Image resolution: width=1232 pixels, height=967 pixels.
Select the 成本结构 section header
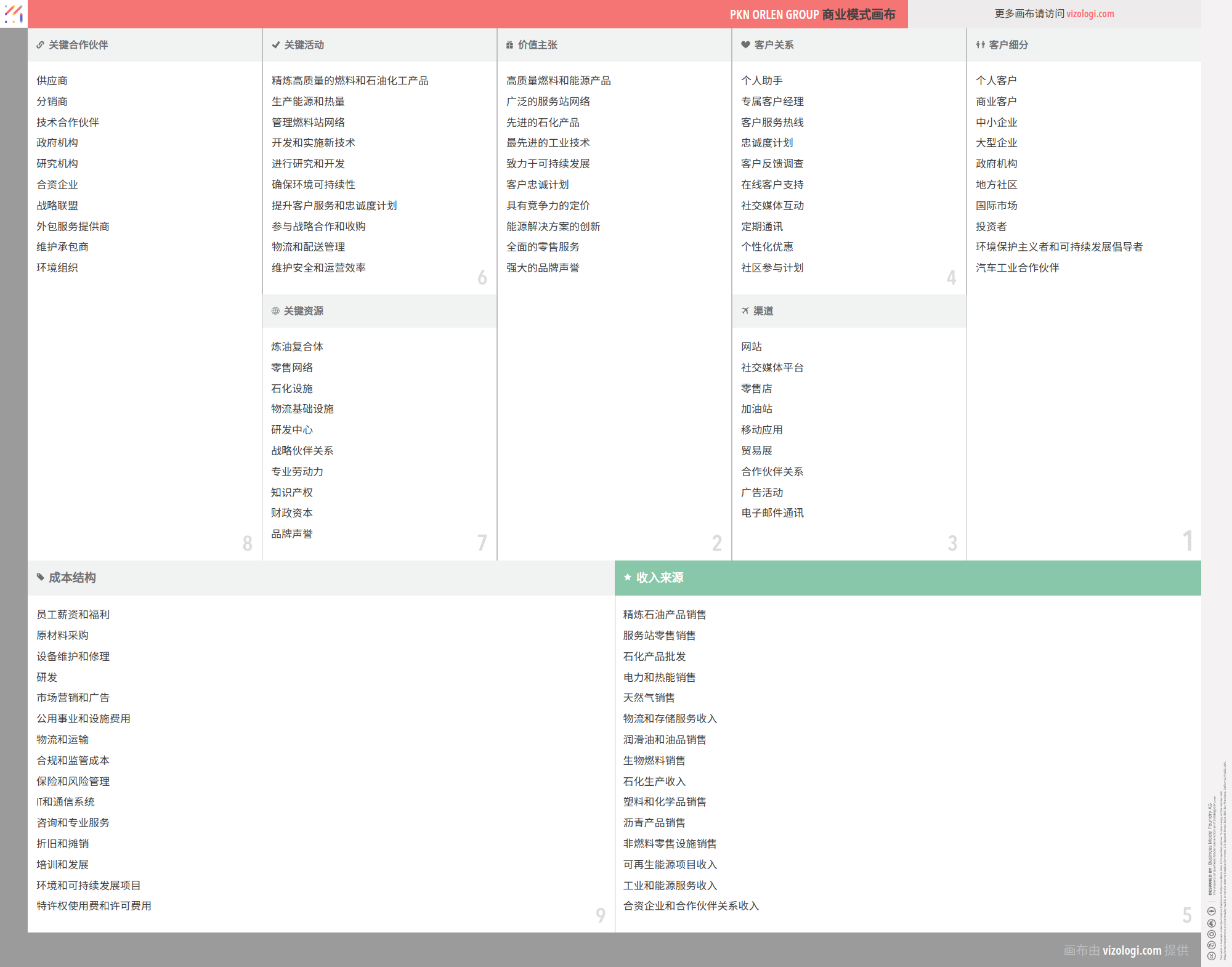point(72,578)
